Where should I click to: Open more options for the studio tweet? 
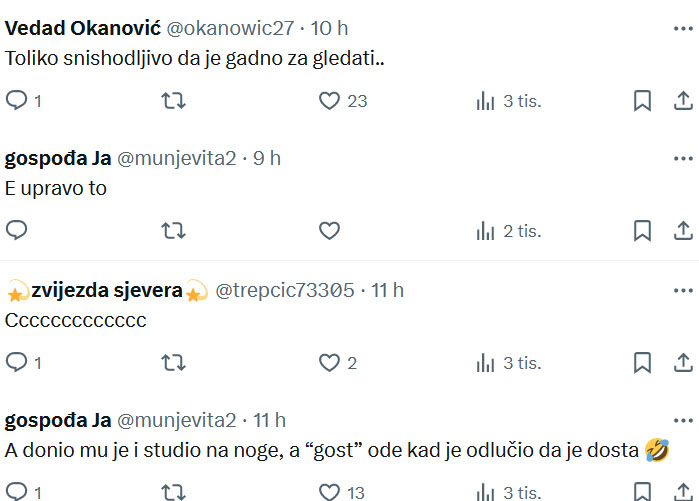tap(683, 420)
